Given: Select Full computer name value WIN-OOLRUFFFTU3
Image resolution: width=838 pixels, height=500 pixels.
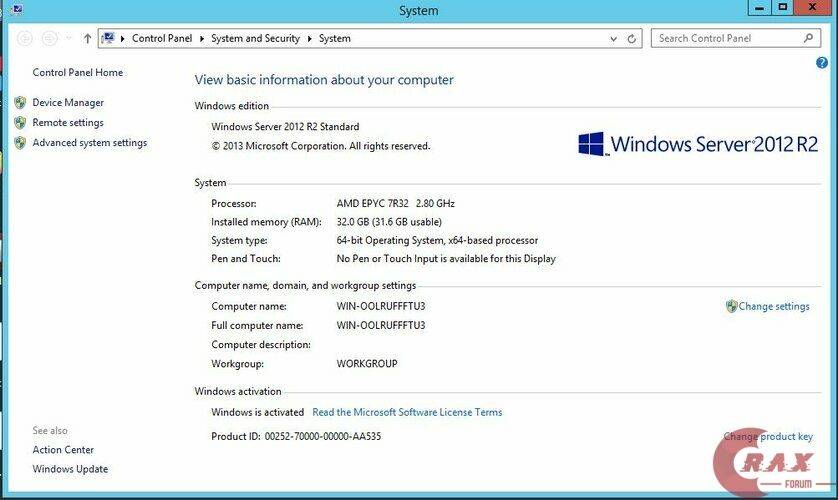Looking at the screenshot, I should (381, 325).
